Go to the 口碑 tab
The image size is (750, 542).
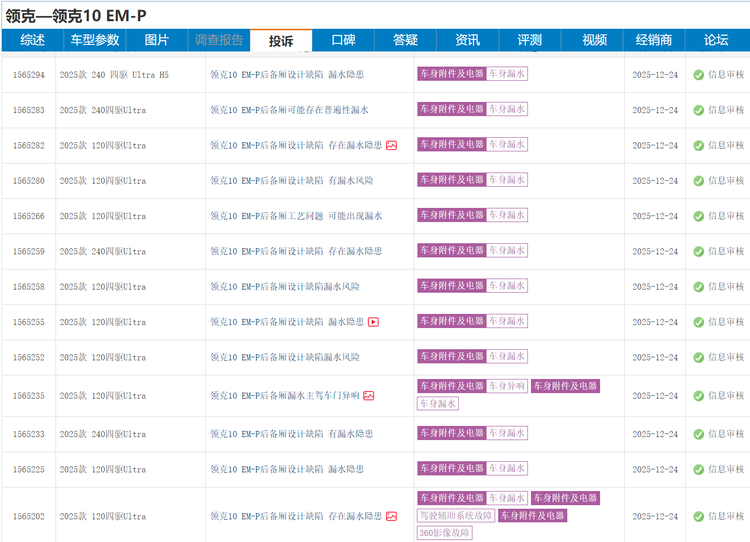point(343,40)
